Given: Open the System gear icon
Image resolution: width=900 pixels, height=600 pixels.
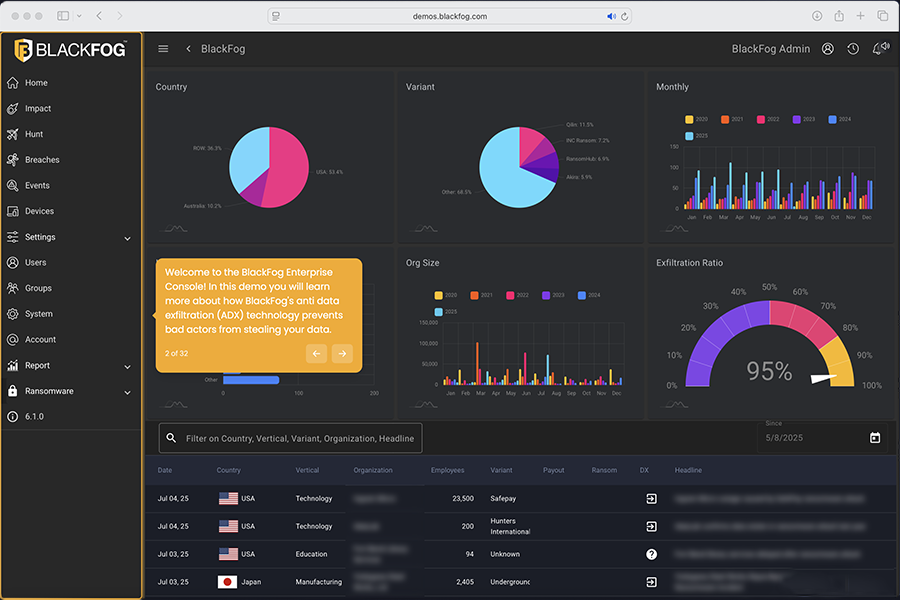Looking at the screenshot, I should [x=13, y=314].
